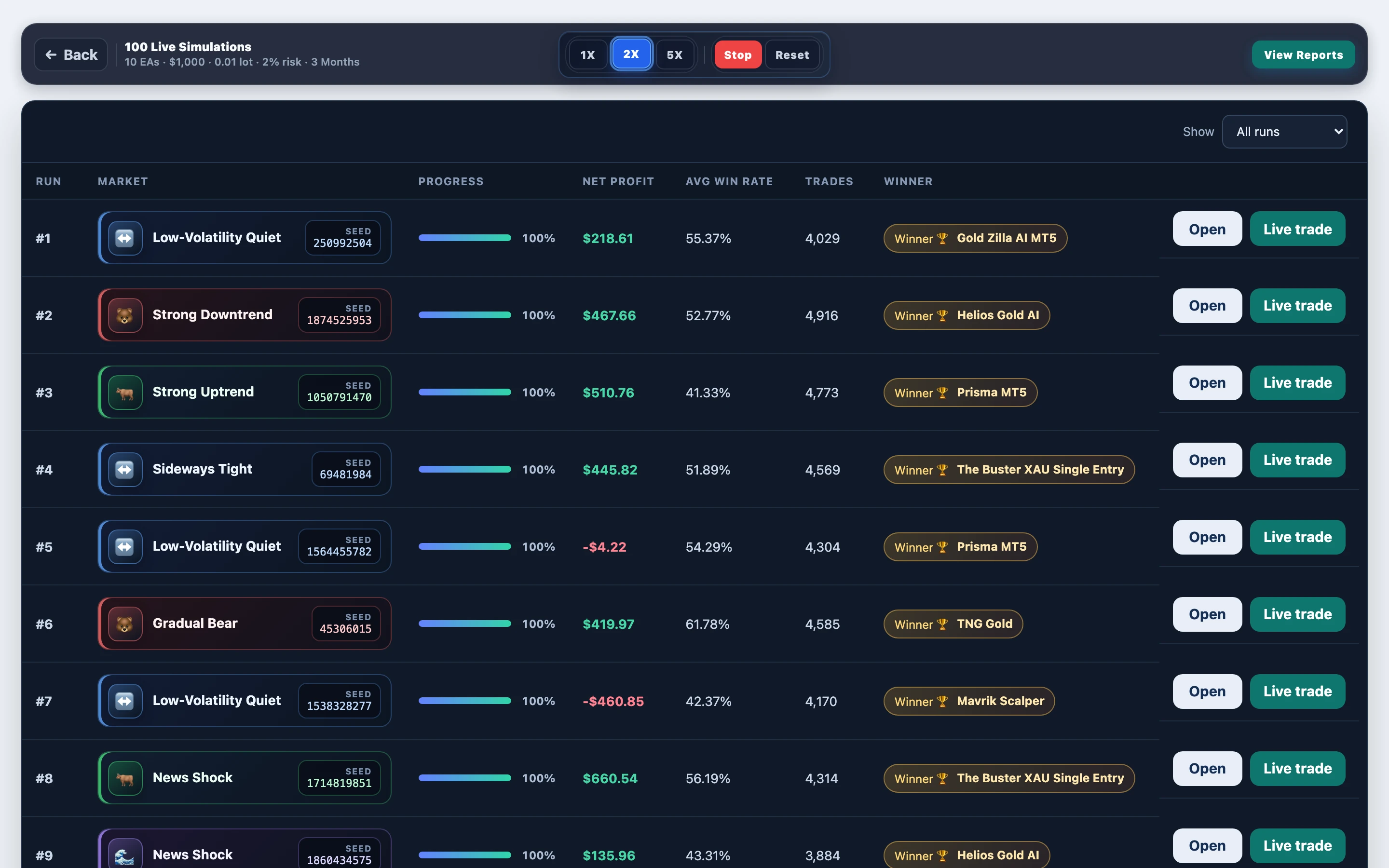Start Live trade for run #2
Viewport: 1389px width, 868px height.
pyautogui.click(x=1297, y=306)
